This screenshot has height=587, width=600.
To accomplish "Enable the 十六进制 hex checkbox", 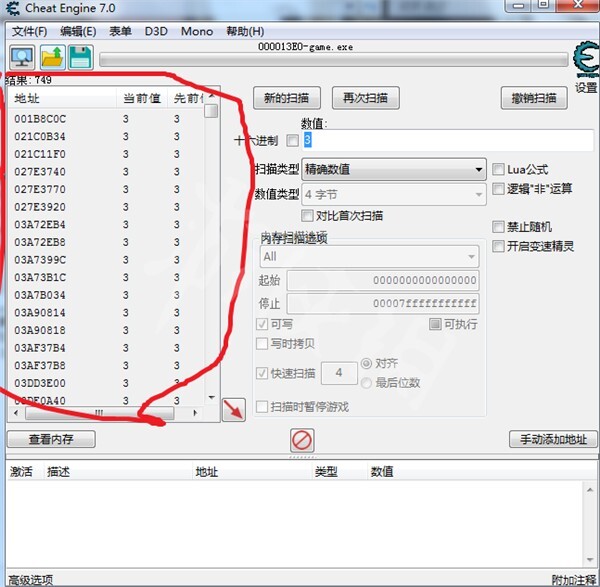I will [293, 140].
